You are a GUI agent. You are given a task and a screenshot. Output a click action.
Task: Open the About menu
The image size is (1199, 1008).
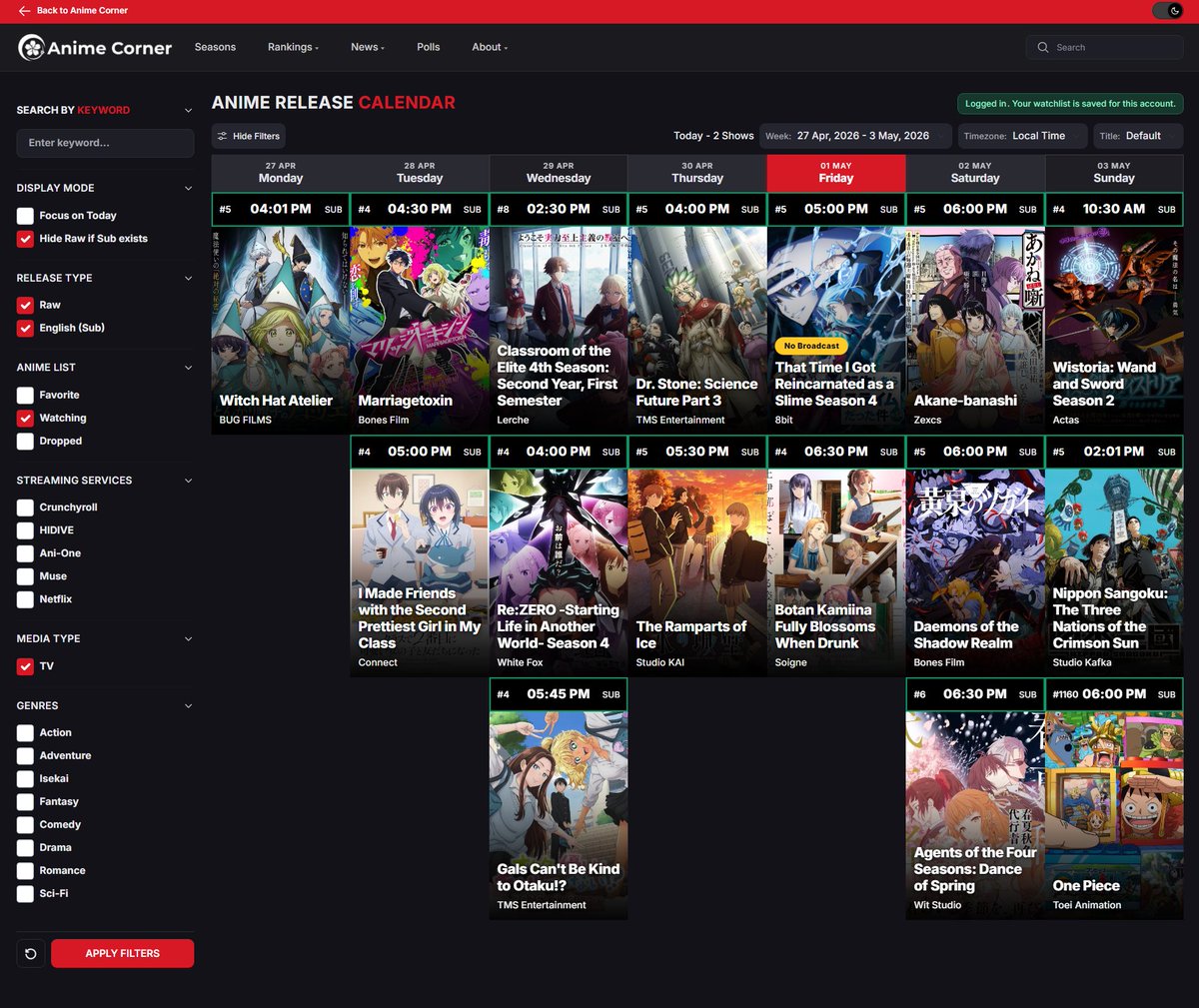(x=490, y=47)
